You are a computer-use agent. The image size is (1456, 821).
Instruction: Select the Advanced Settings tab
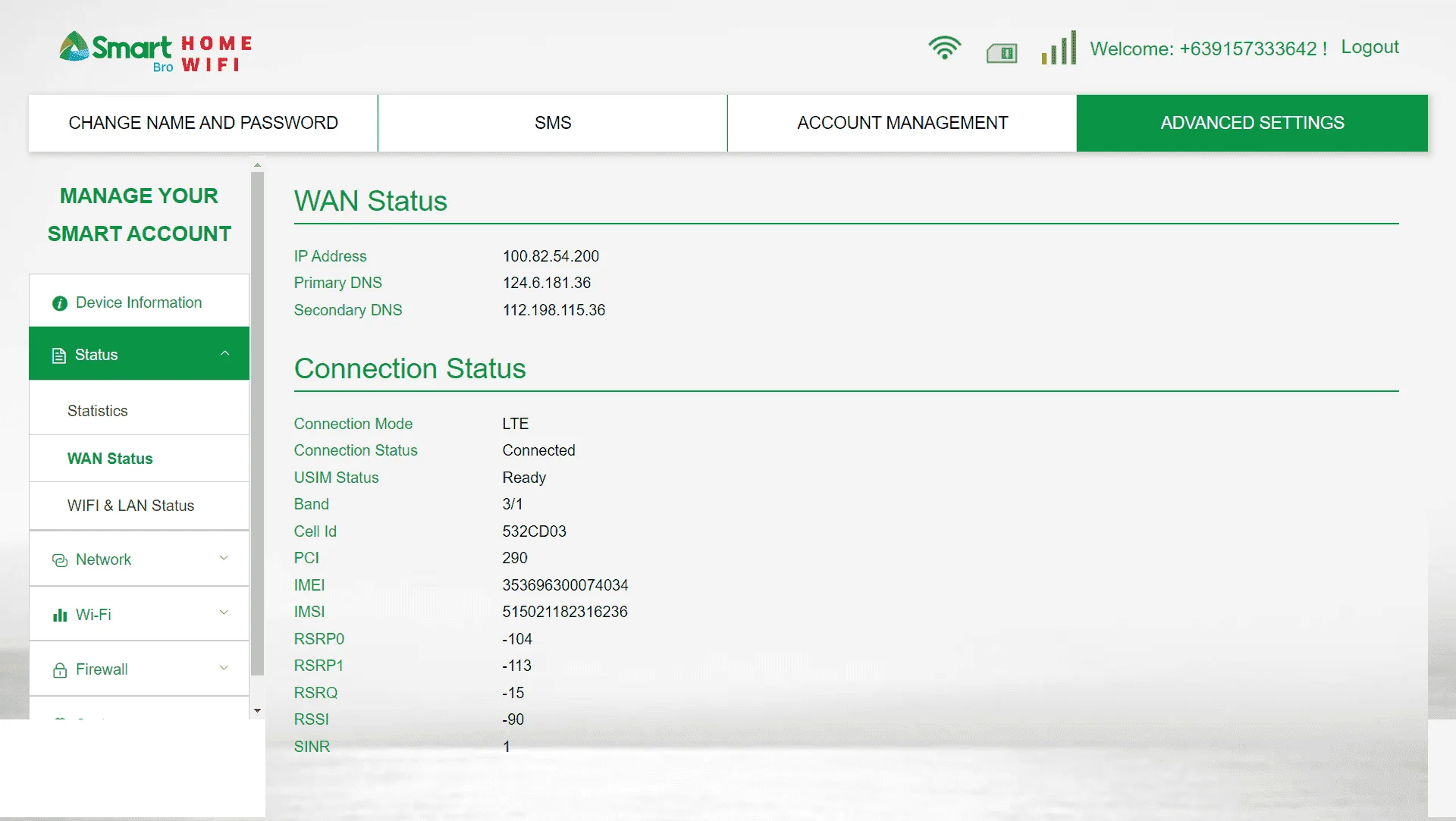(x=1252, y=123)
